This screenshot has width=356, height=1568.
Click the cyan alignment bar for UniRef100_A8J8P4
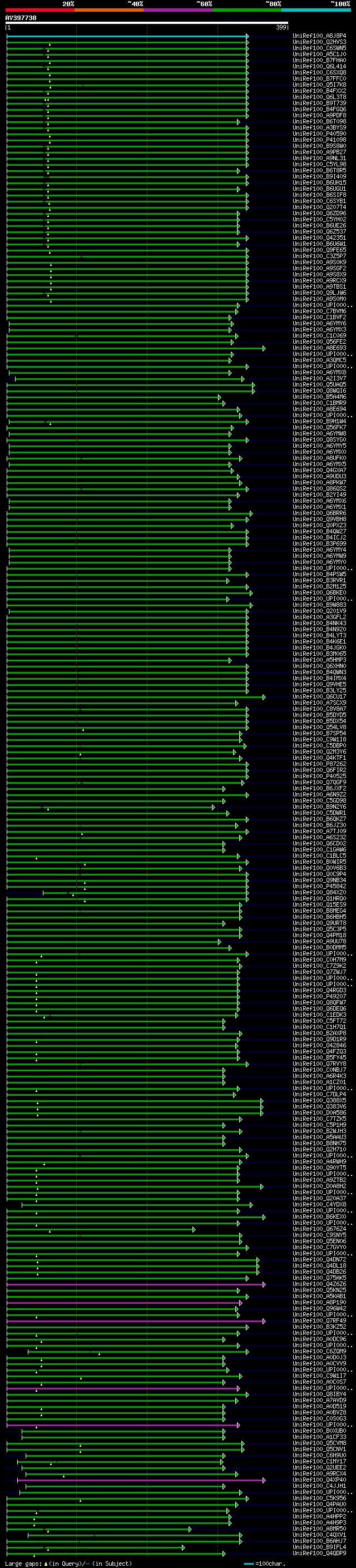[x=127, y=37]
